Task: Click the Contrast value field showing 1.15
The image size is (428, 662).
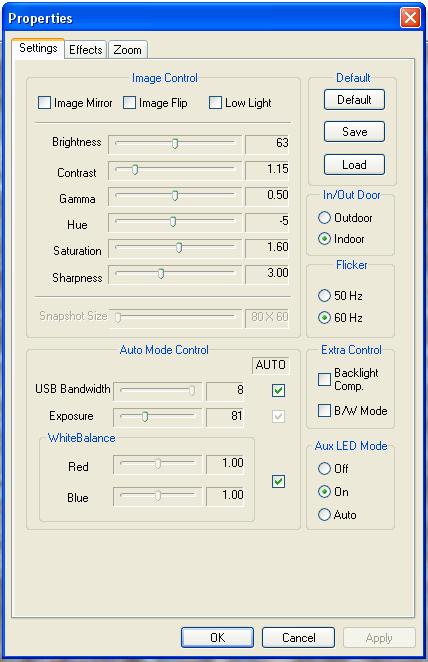Action: coord(267,170)
